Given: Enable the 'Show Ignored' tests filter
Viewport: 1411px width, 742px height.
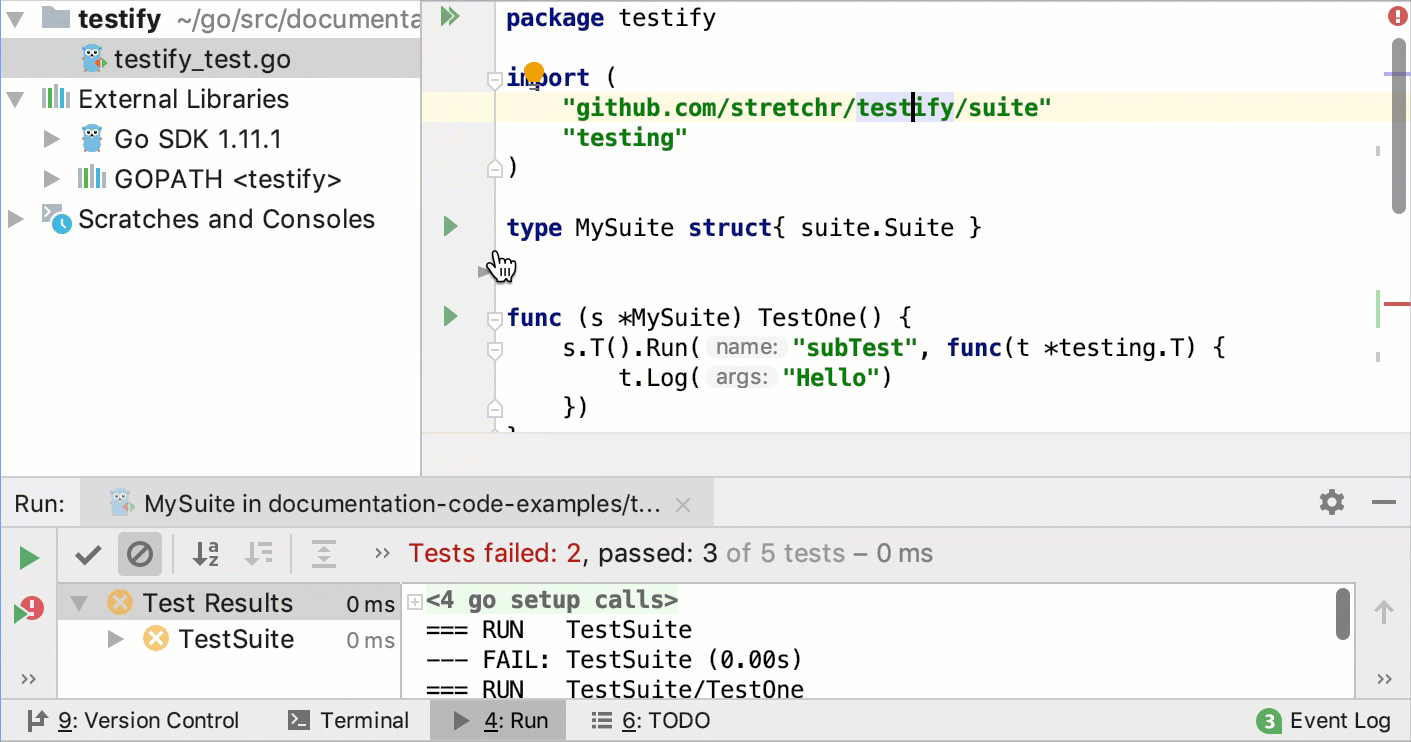Looking at the screenshot, I should tap(139, 556).
